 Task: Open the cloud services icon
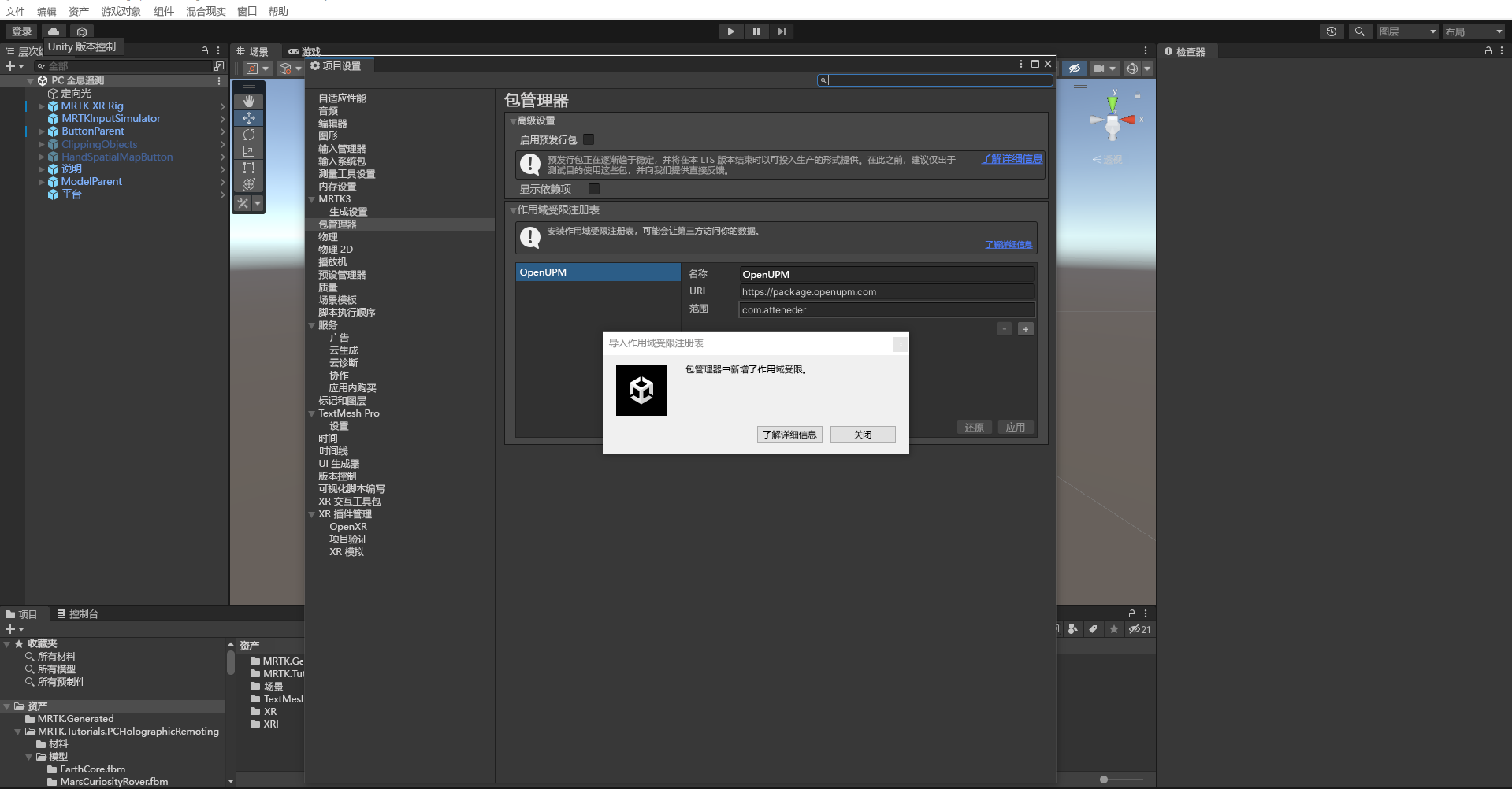54,31
